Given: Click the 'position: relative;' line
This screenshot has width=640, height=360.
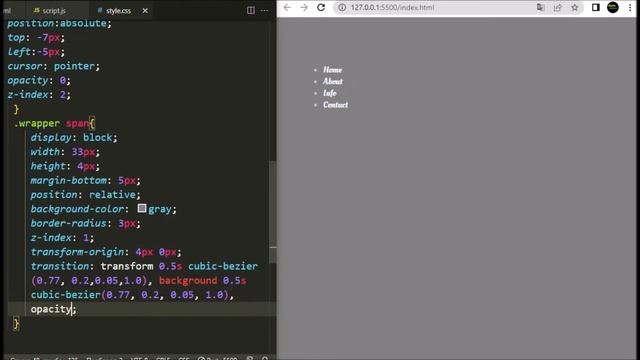Looking at the screenshot, I should tap(85, 195).
